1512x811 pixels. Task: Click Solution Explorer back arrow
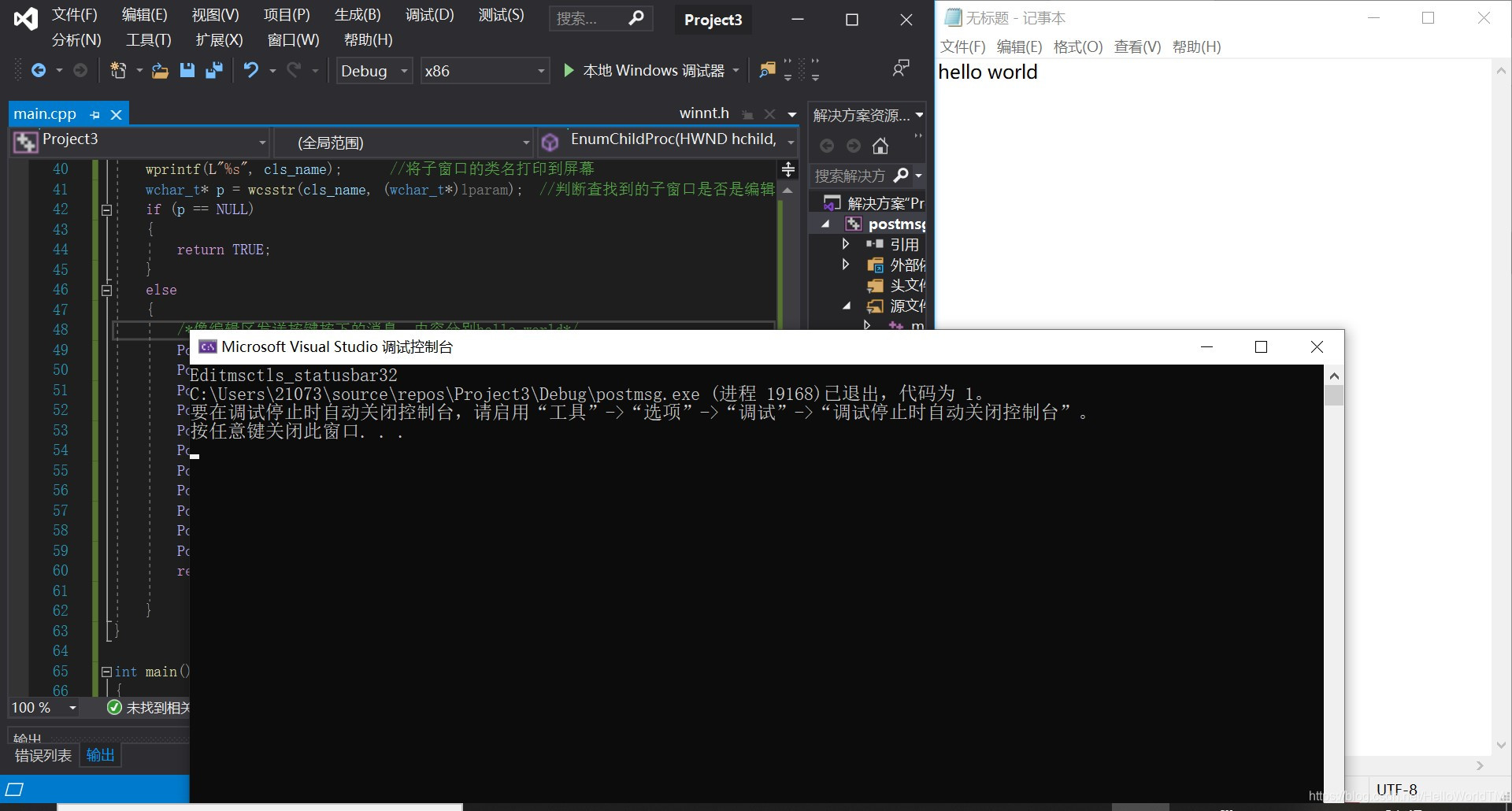(x=827, y=146)
